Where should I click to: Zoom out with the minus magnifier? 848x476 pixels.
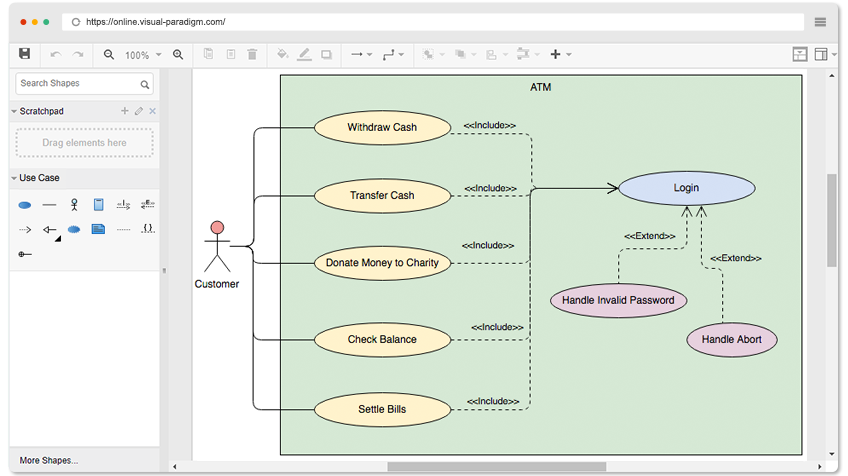tap(109, 55)
